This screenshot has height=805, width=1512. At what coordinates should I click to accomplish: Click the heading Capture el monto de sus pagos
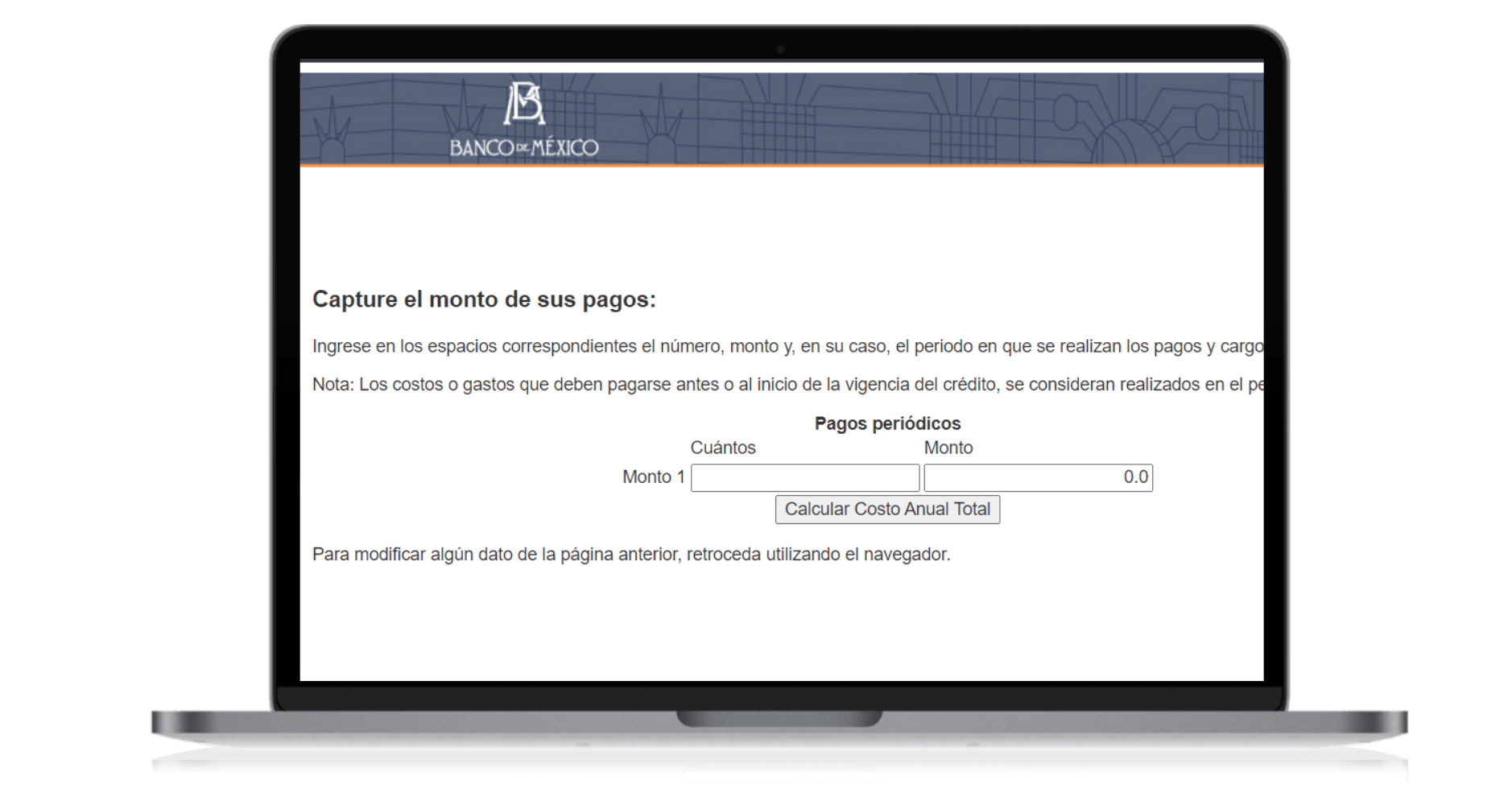coord(483,298)
